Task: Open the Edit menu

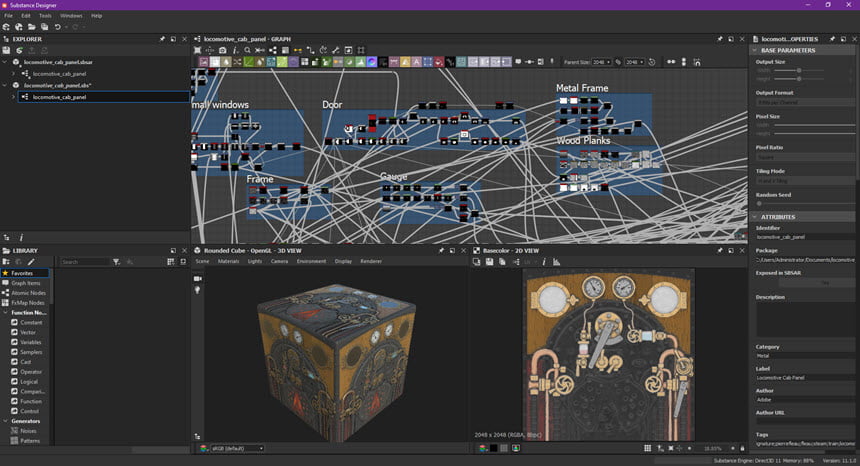Action: coord(26,16)
